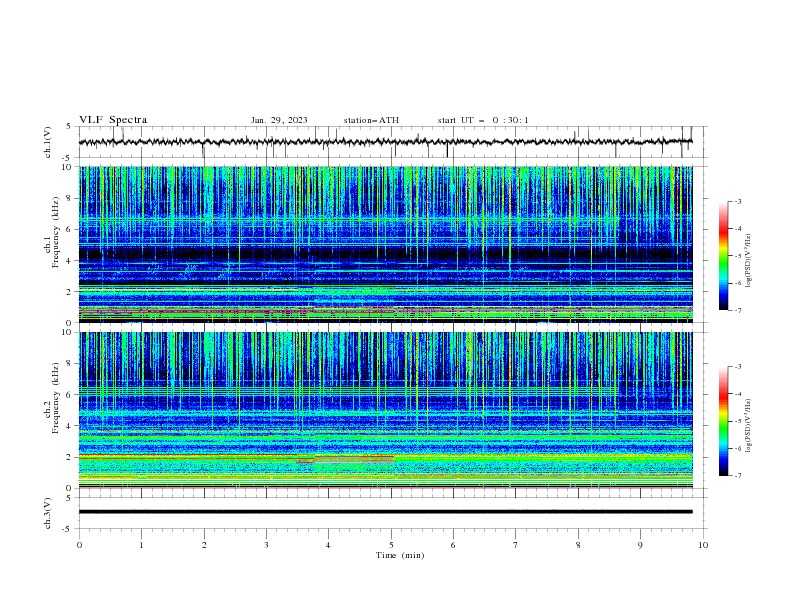Click the lower color bar tick "-6"
The height and width of the screenshot is (612, 792).
[737, 448]
